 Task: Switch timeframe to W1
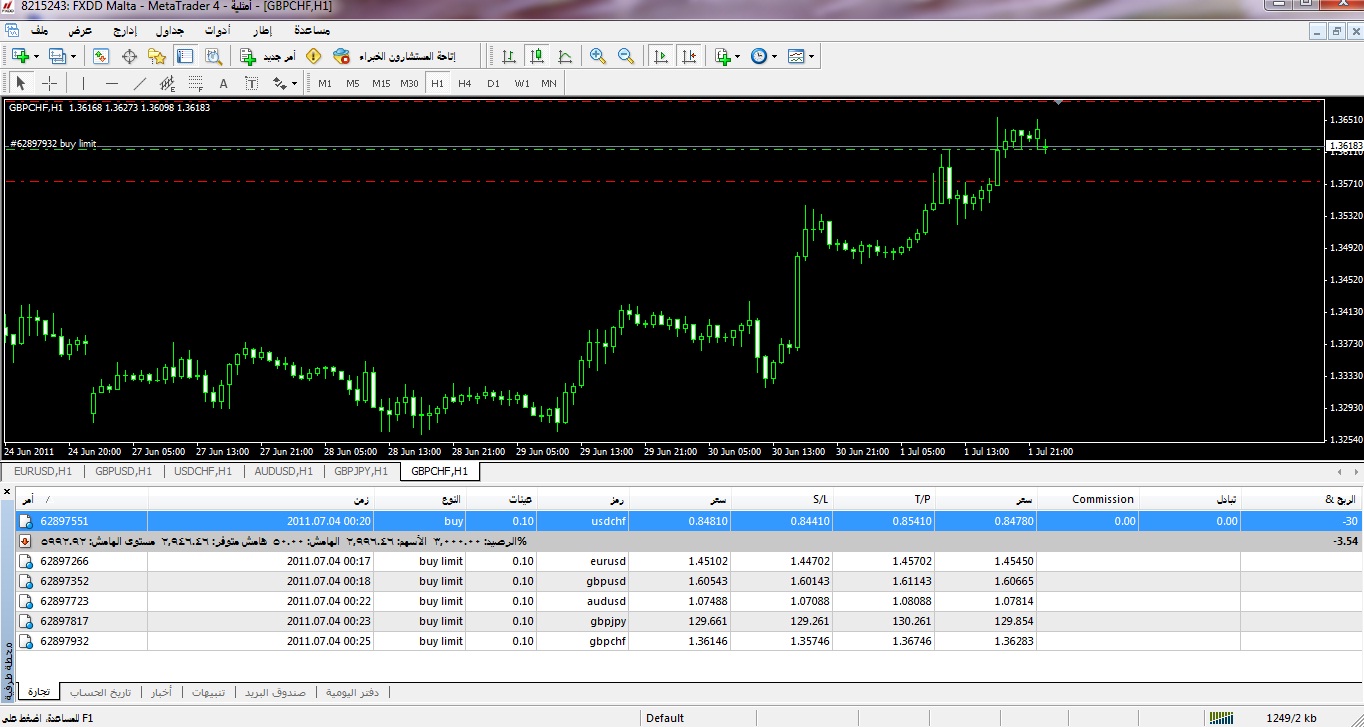point(522,83)
